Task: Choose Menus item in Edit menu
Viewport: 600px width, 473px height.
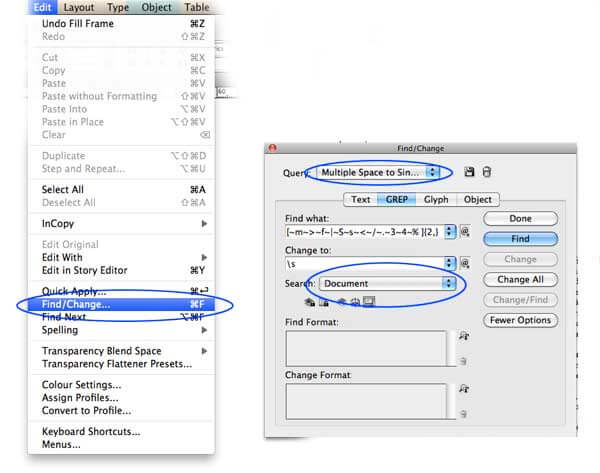Action: 122,444
